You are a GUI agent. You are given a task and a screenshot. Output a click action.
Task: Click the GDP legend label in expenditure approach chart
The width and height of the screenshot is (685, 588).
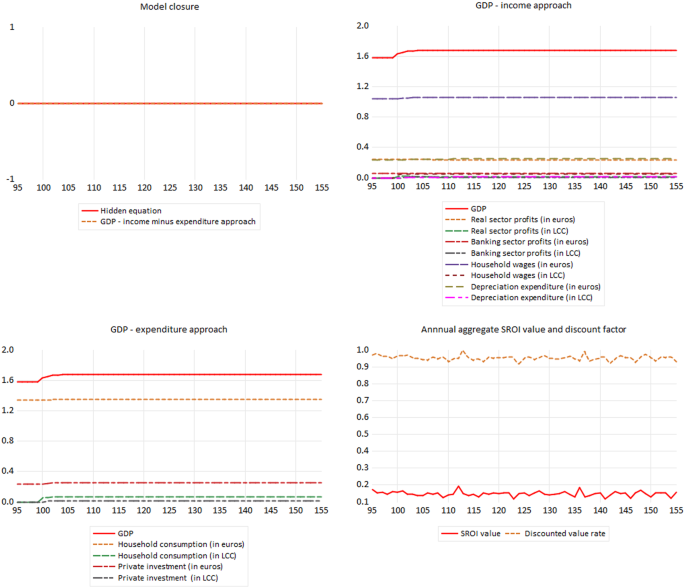[125, 533]
